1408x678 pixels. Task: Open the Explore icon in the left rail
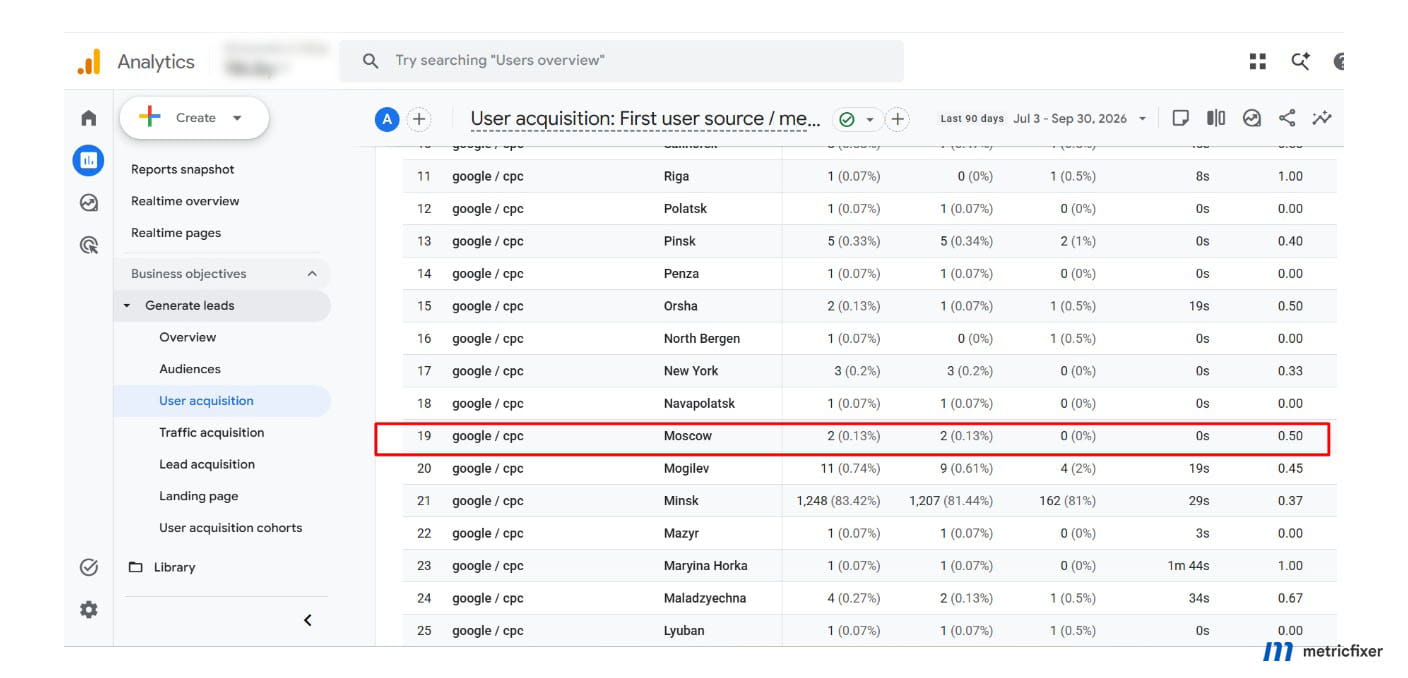click(89, 203)
